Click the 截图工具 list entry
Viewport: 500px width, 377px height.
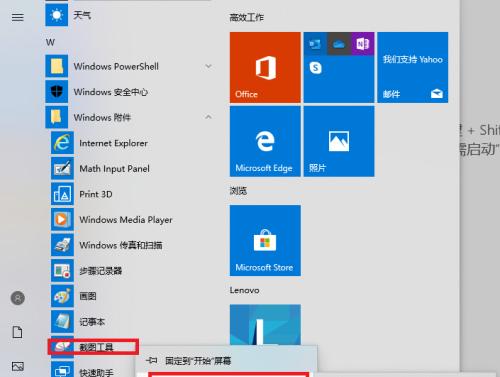pyautogui.click(x=93, y=347)
